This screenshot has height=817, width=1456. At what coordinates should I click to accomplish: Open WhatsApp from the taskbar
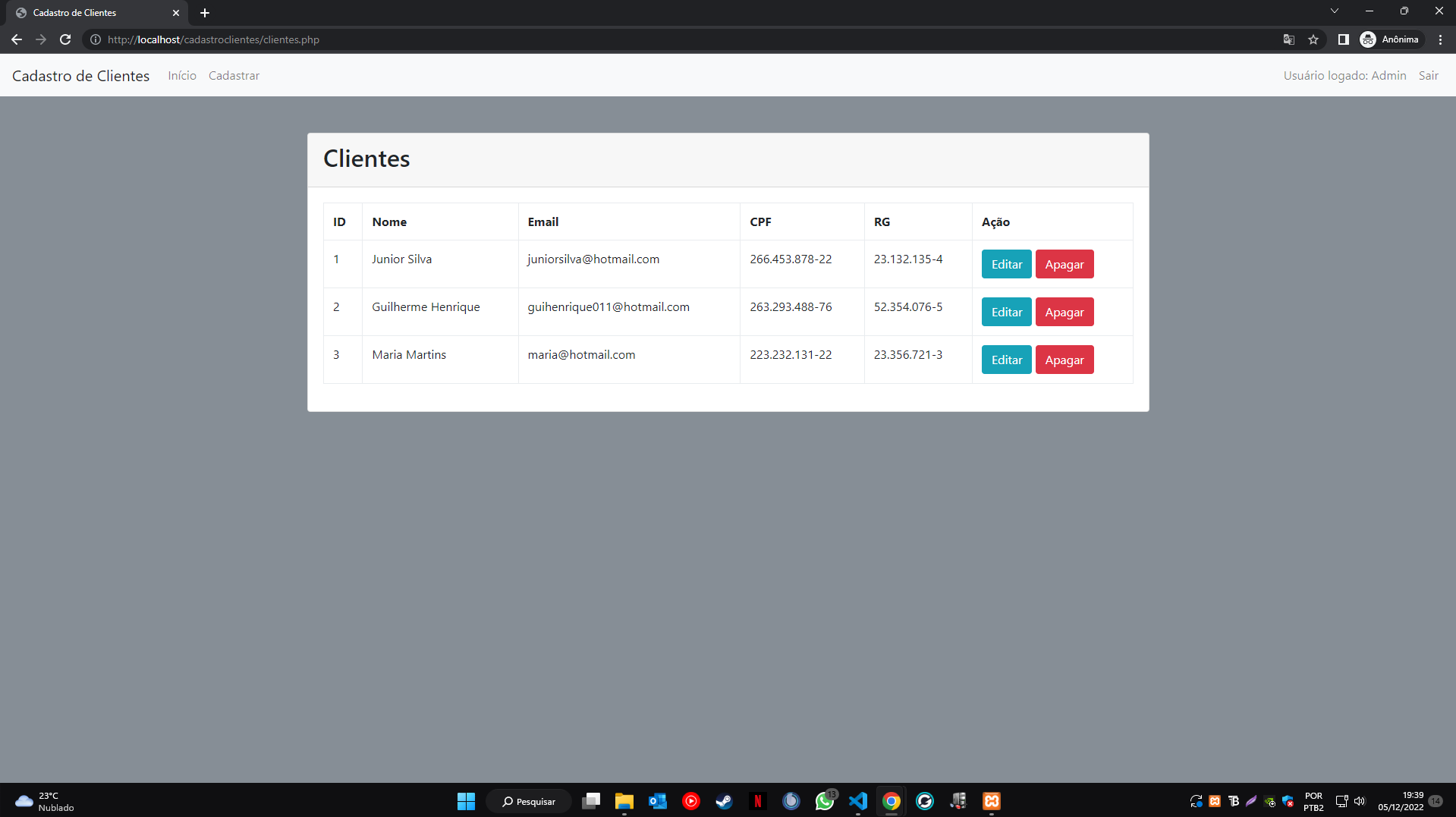(x=825, y=801)
